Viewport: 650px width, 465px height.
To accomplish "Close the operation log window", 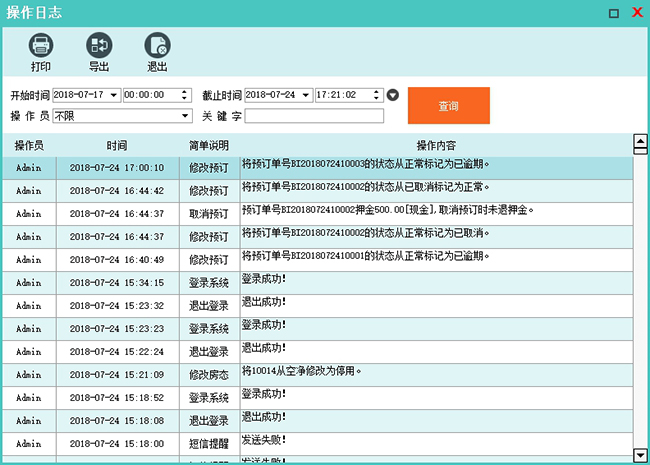I will (x=636, y=13).
